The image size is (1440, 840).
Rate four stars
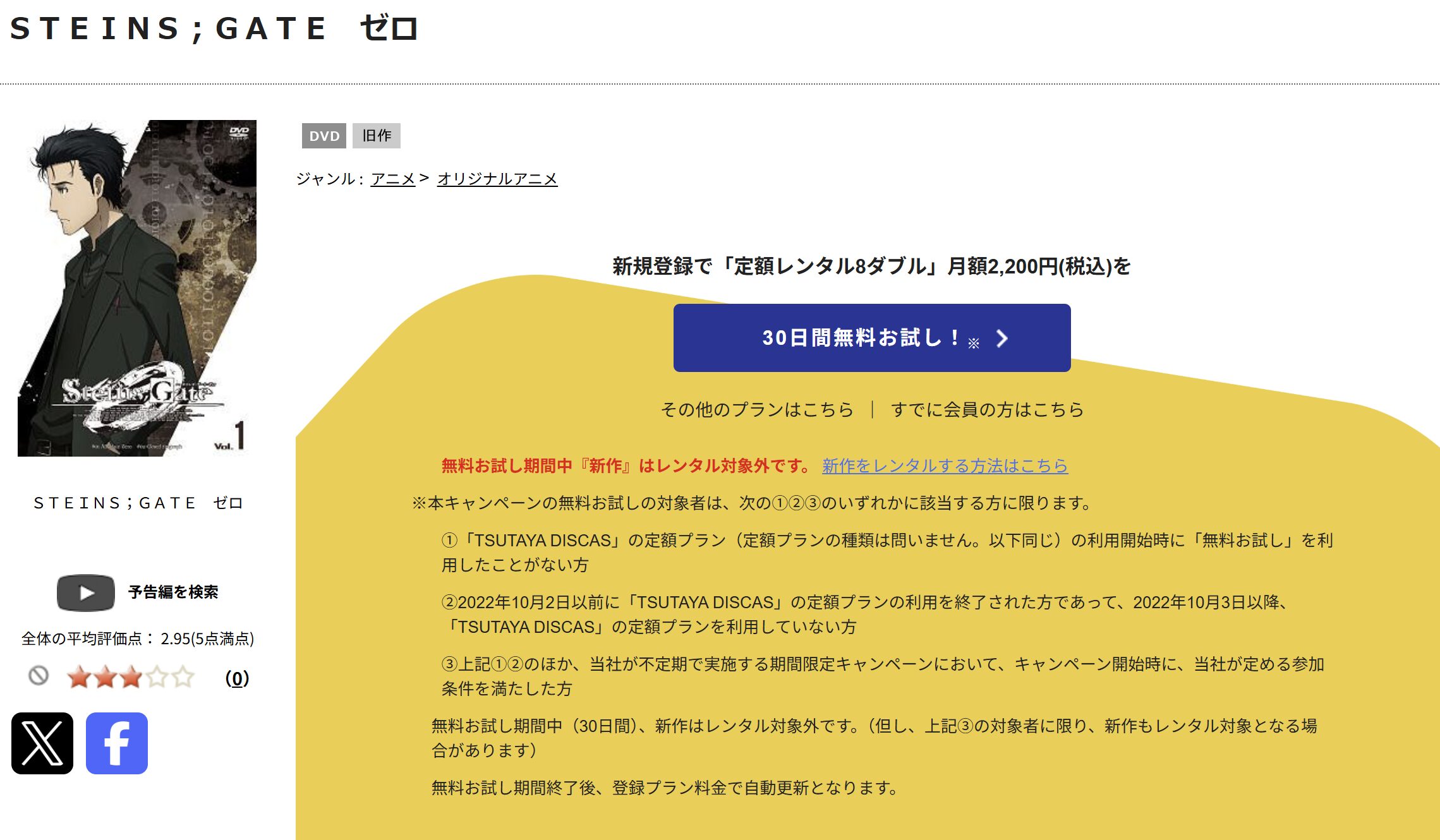coord(157,677)
